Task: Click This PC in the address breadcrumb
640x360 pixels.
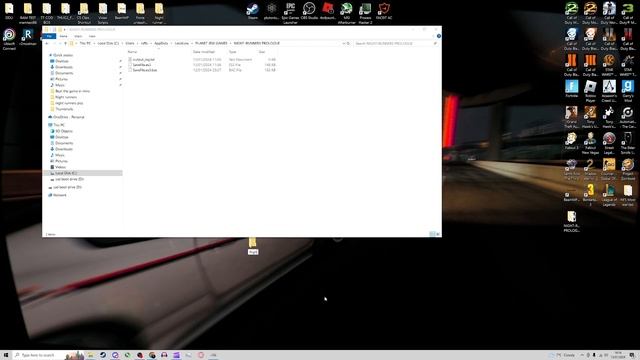Action: [x=85, y=43]
